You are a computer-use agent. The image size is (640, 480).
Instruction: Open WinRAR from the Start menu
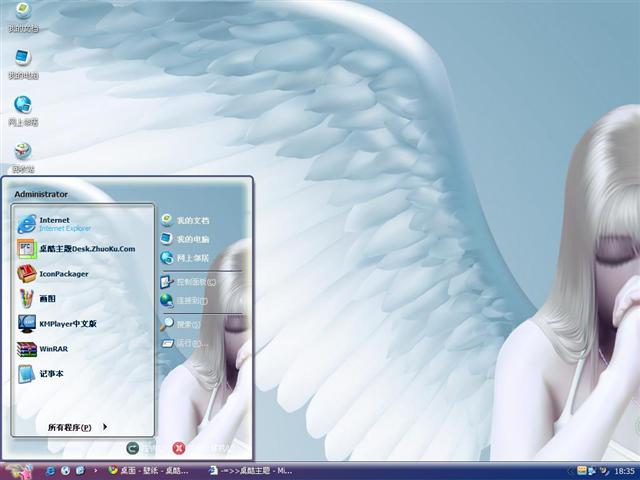[52, 349]
